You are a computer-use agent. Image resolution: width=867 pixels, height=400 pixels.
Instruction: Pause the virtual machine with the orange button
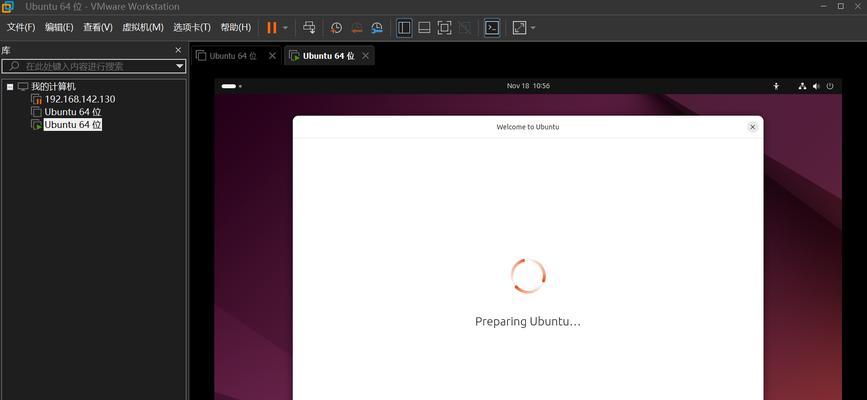[271, 28]
